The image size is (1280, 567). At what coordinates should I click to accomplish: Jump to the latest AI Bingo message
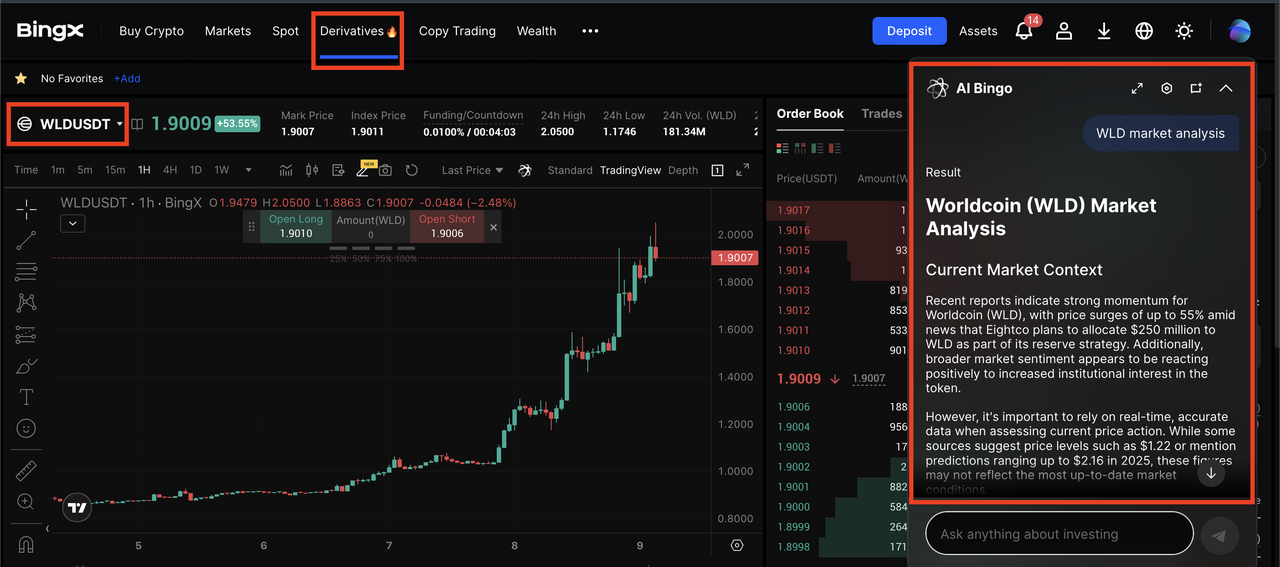[x=1211, y=473]
